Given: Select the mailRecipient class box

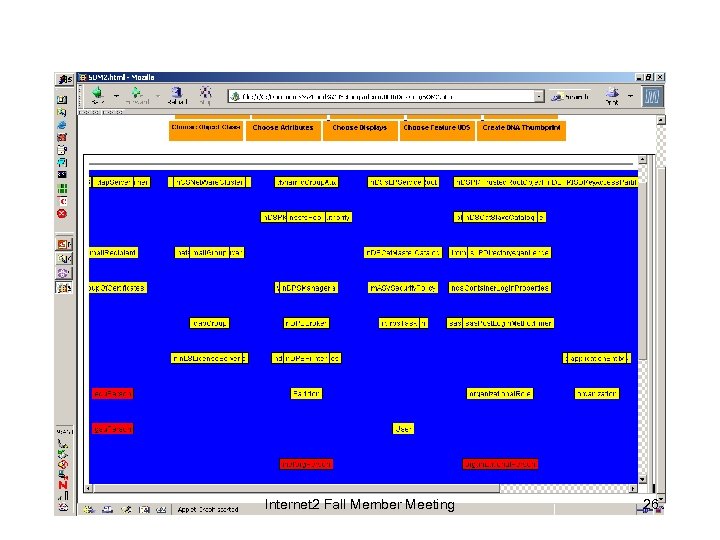Looking at the screenshot, I should (x=113, y=253).
